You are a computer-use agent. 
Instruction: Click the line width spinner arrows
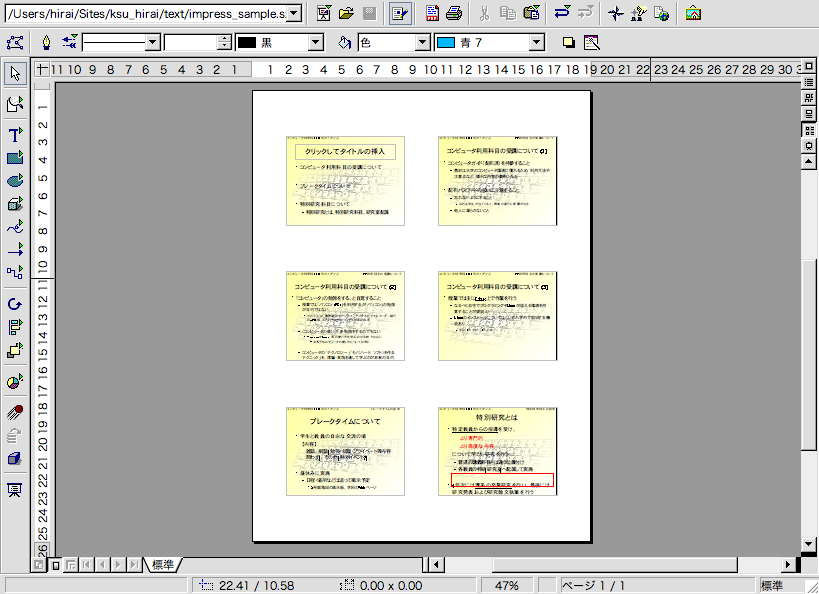pyautogui.click(x=224, y=42)
